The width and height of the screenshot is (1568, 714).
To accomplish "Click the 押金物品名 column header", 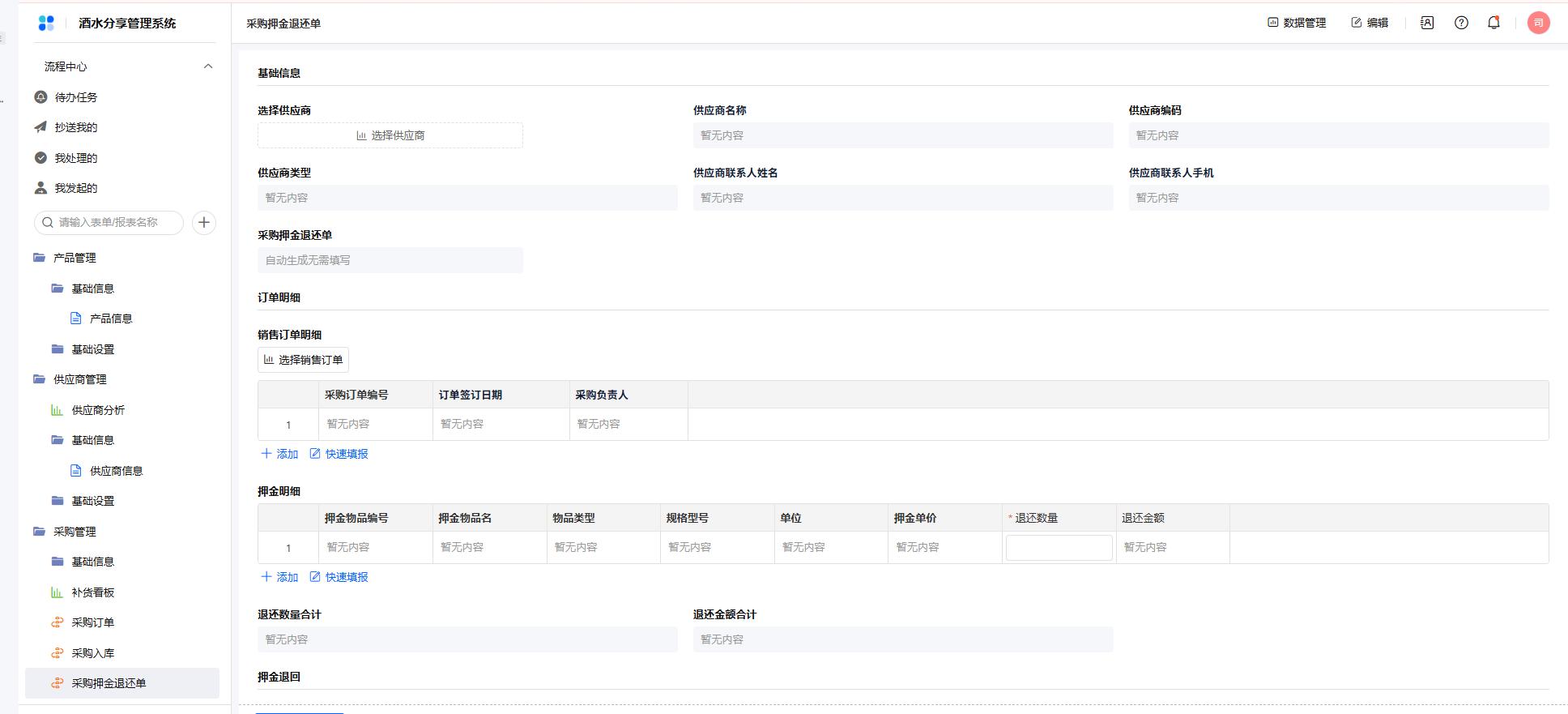I will [489, 518].
